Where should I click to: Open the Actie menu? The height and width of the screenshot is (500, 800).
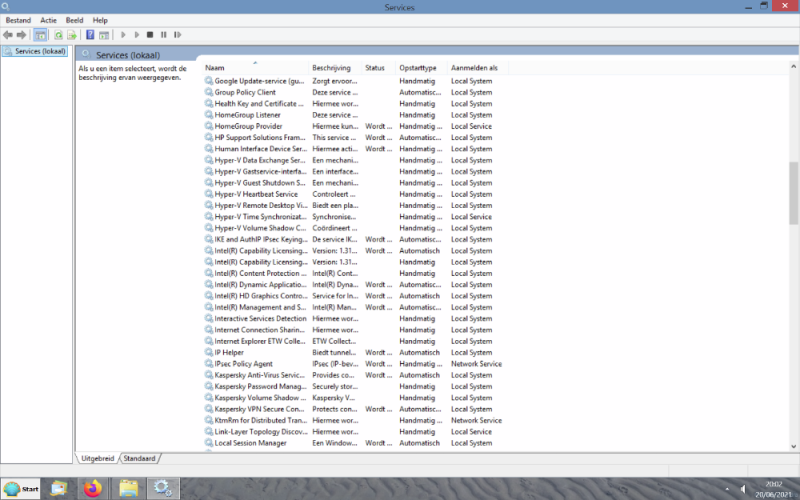[48, 20]
